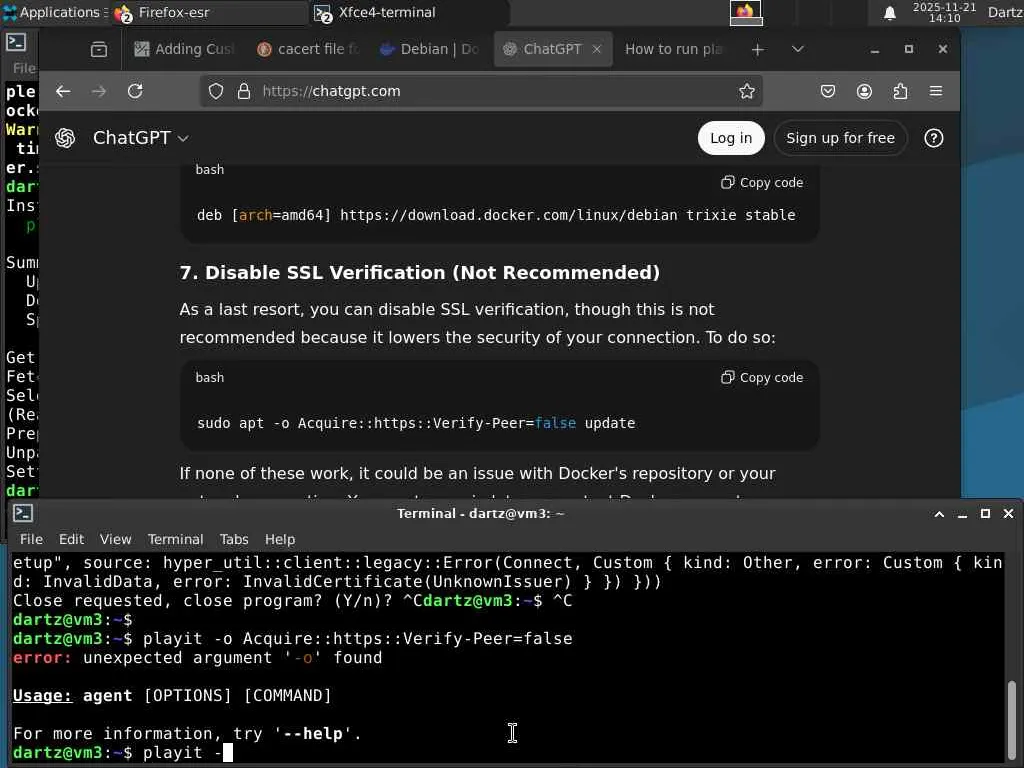Switch to the Firefox-esr taskbar entry
This screenshot has width=1024, height=768.
[x=209, y=12]
